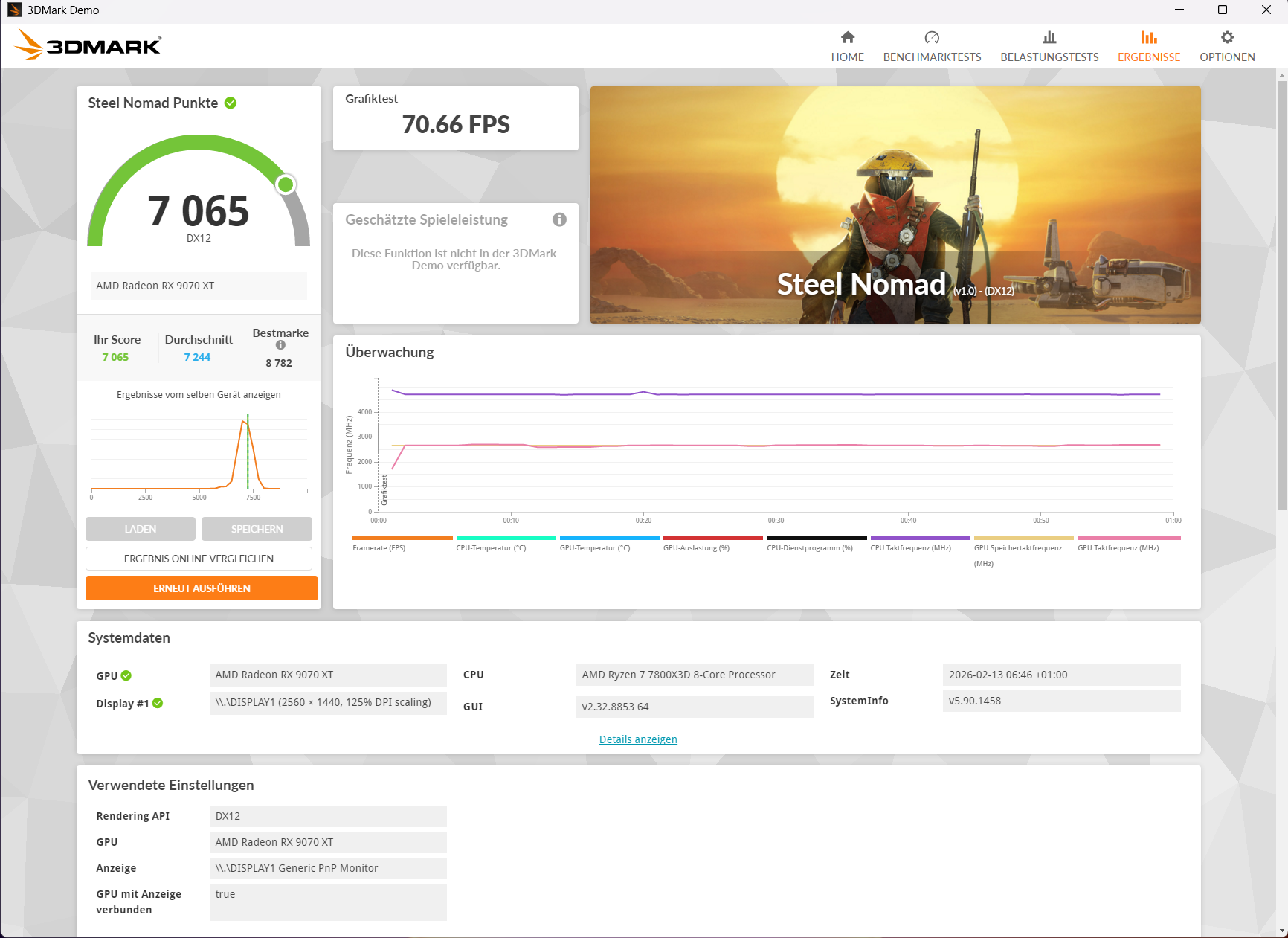This screenshot has height=938, width=1288.
Task: Click scrollbar down arrow
Action: [x=1281, y=931]
